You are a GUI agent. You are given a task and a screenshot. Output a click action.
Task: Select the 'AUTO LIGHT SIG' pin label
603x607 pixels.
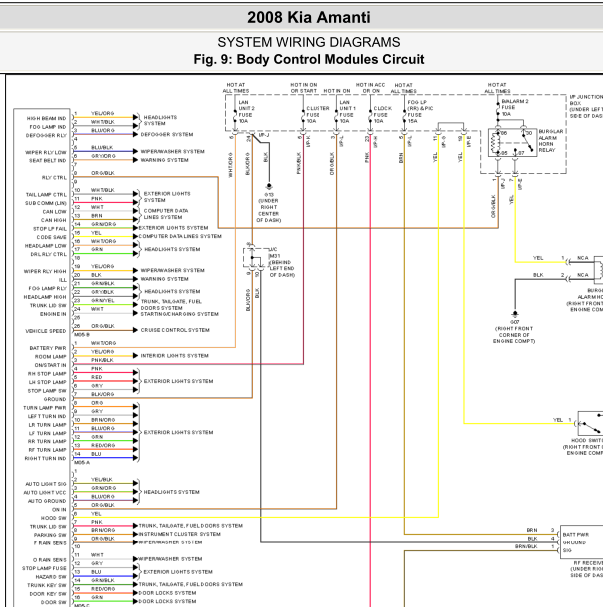pos(46,484)
